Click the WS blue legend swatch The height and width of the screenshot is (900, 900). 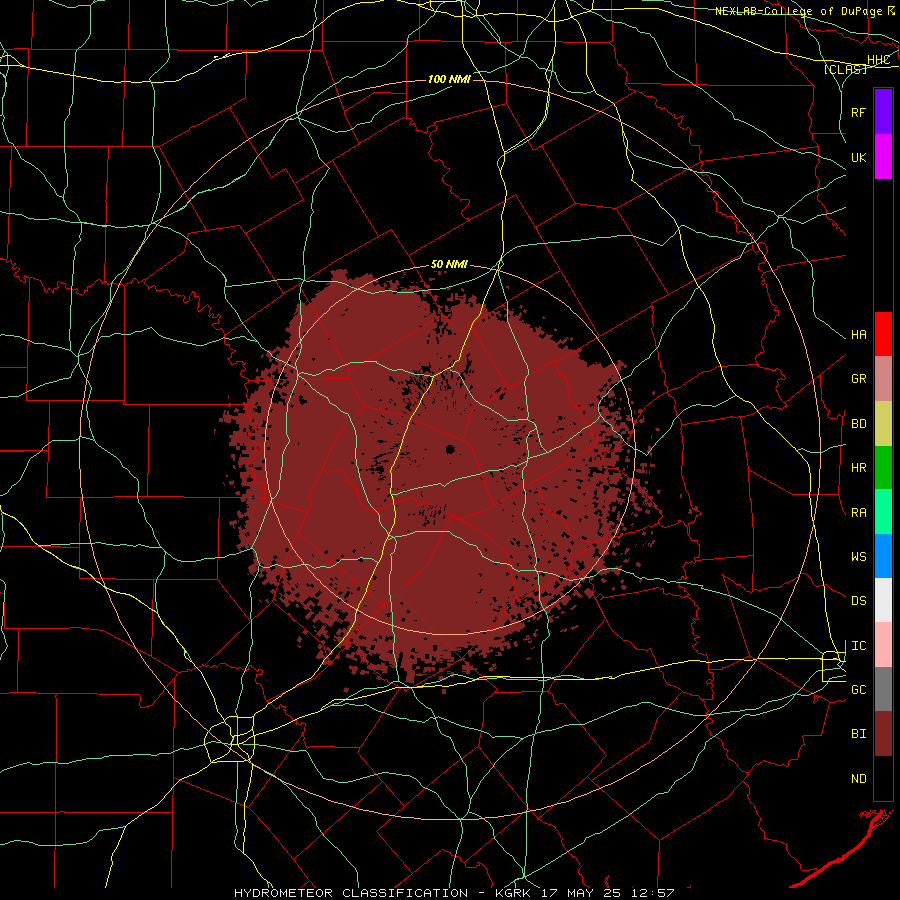coord(883,556)
